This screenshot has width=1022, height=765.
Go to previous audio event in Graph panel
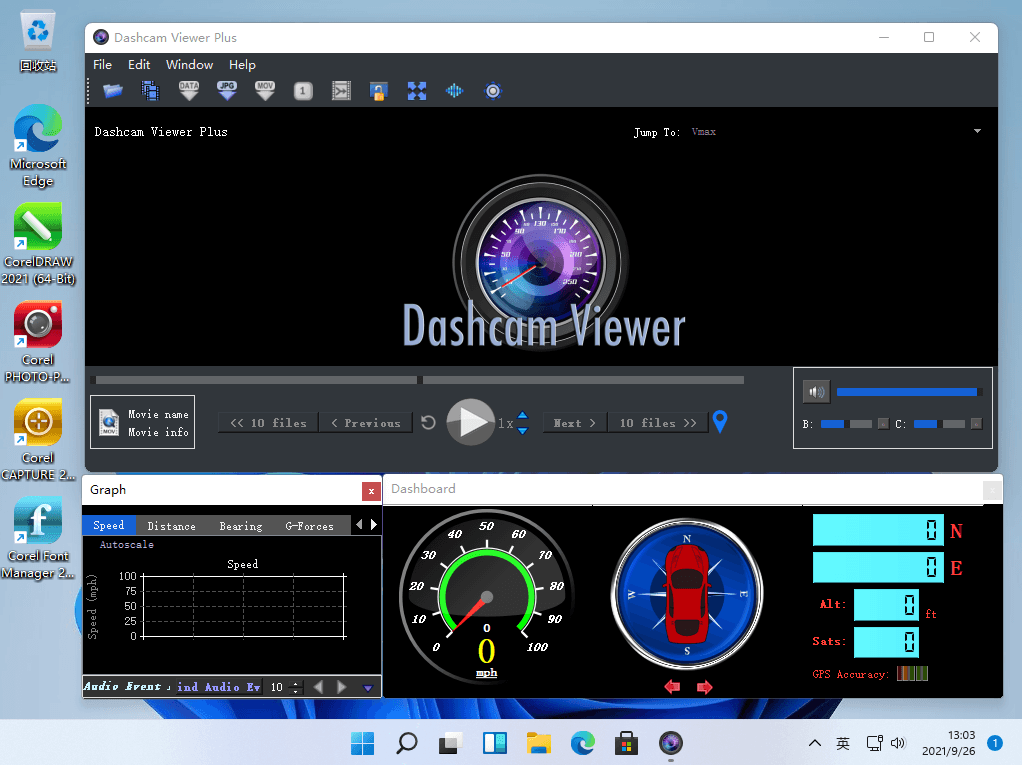[319, 687]
